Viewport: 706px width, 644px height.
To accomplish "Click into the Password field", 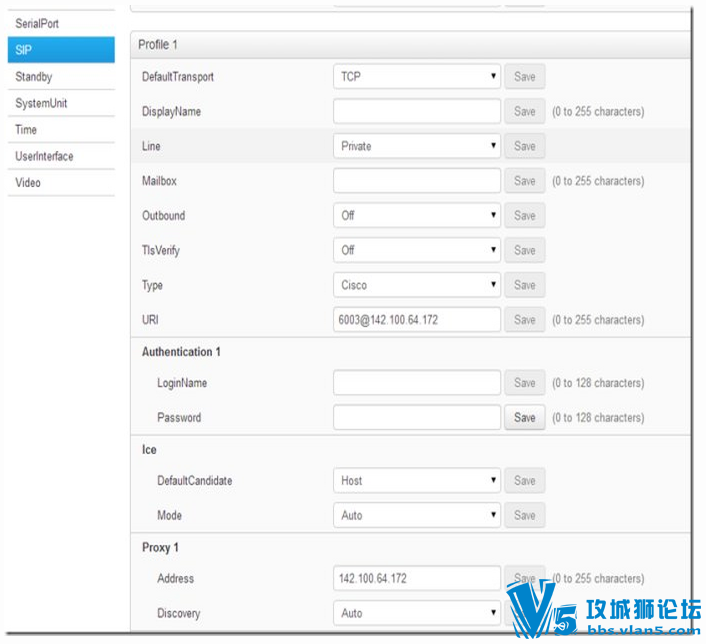I will (x=417, y=417).
